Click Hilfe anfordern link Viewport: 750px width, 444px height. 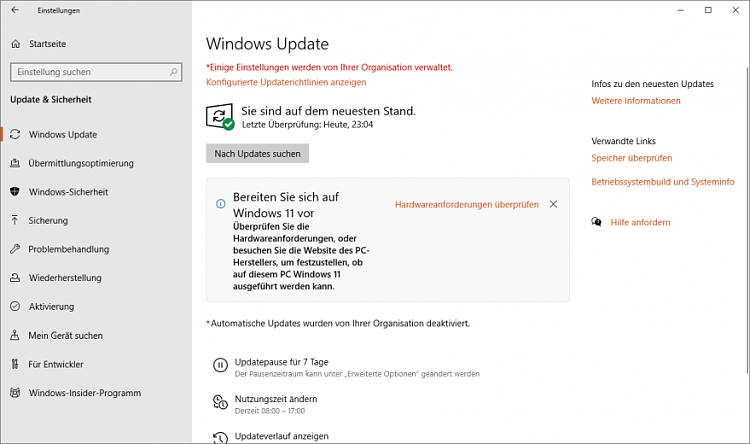click(640, 222)
